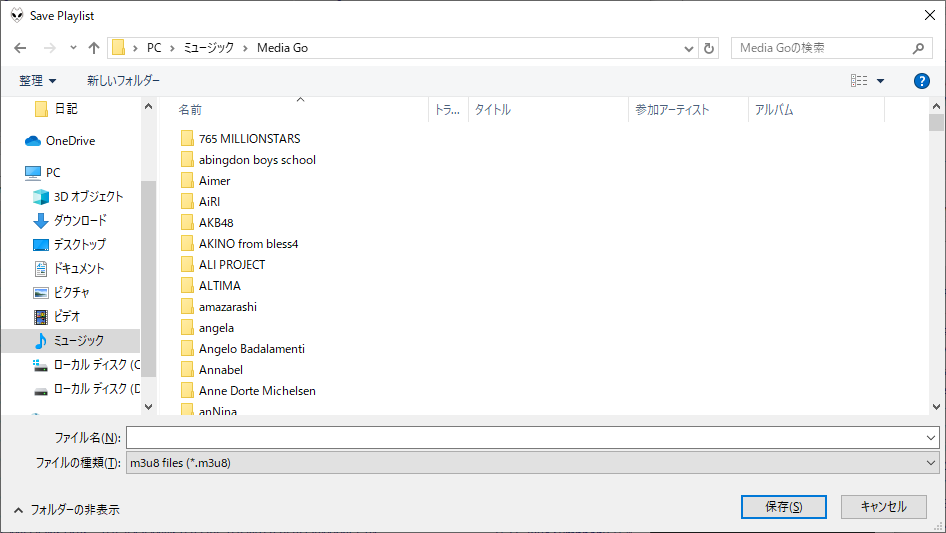This screenshot has height=533, width=946.
Task: Collapse folders with フォルダーの非表示
Action: pyautogui.click(x=66, y=510)
